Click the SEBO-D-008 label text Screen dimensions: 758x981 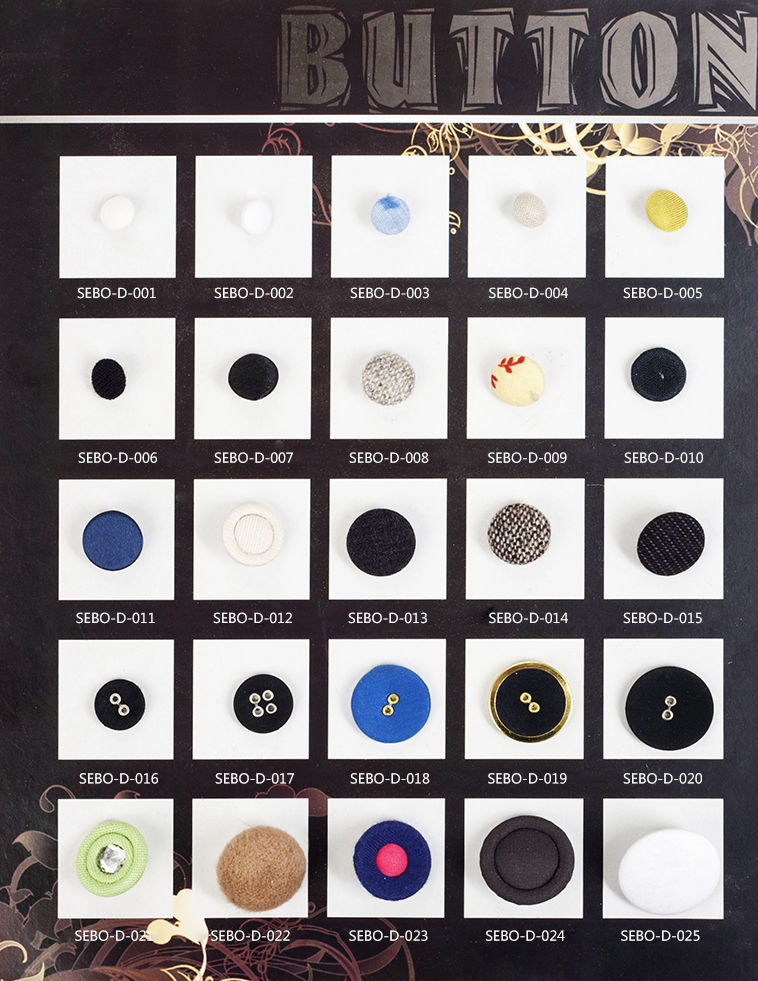pyautogui.click(x=389, y=458)
